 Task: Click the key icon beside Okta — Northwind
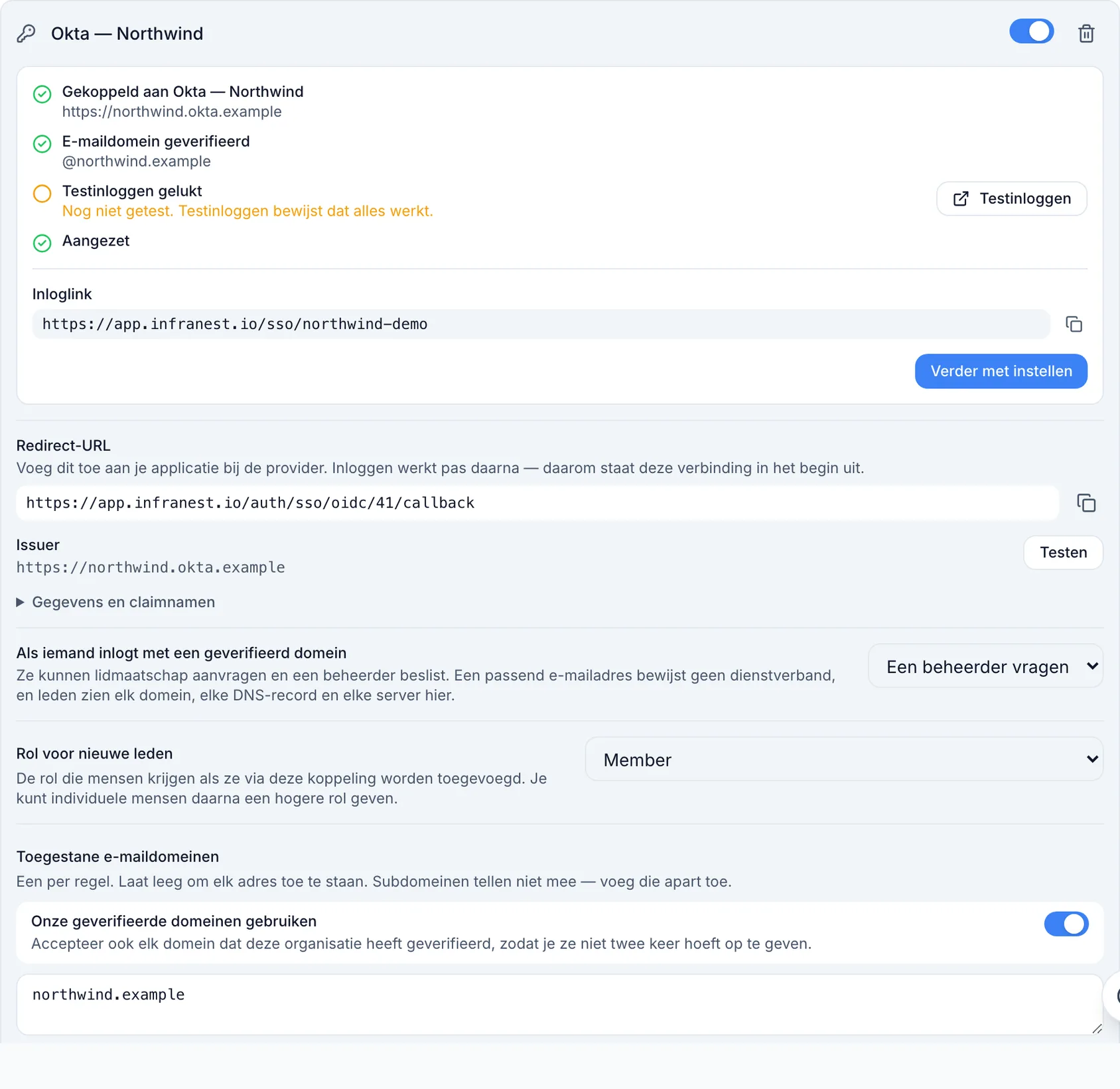click(27, 33)
